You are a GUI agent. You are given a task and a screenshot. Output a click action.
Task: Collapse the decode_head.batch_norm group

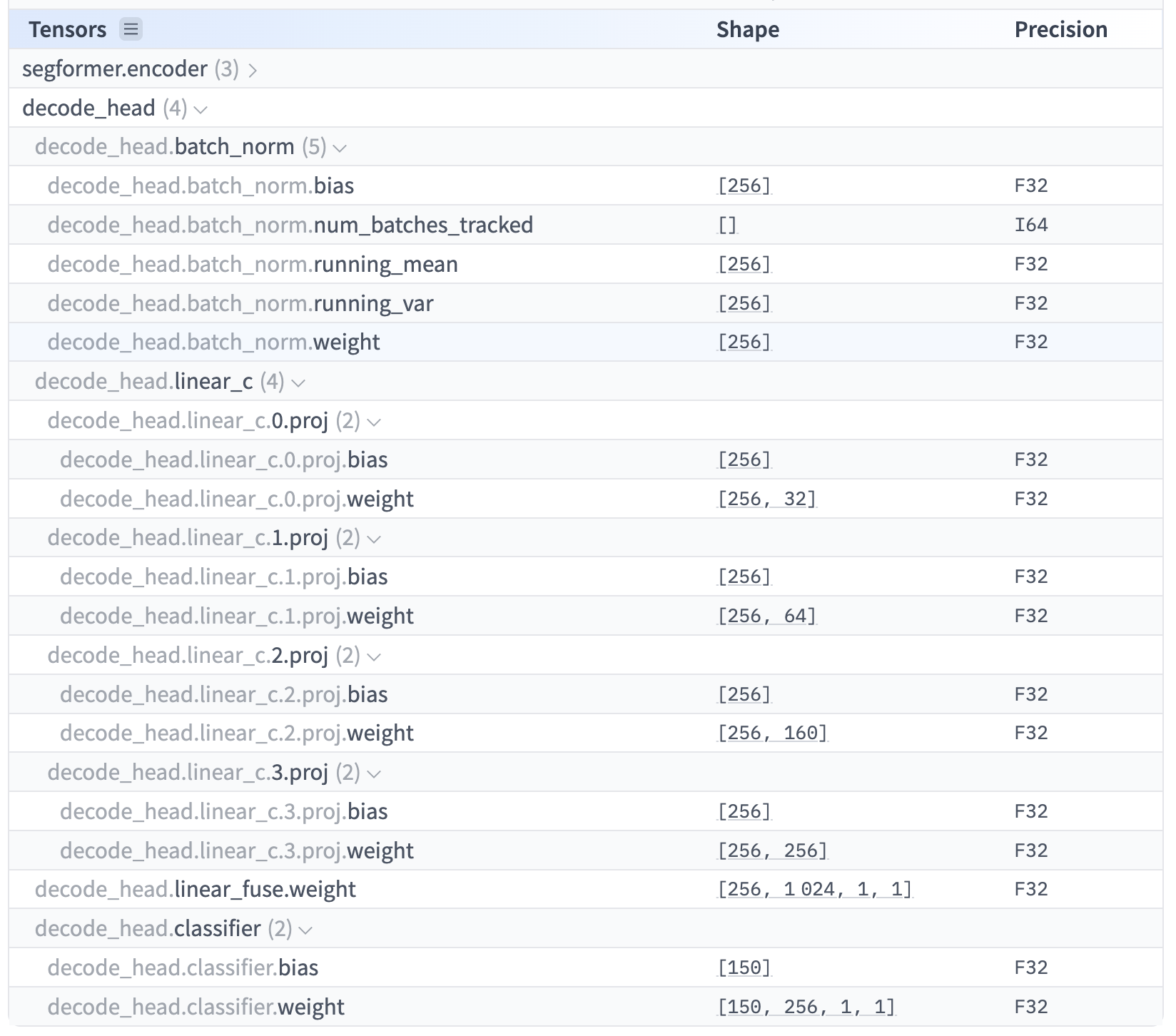point(342,147)
